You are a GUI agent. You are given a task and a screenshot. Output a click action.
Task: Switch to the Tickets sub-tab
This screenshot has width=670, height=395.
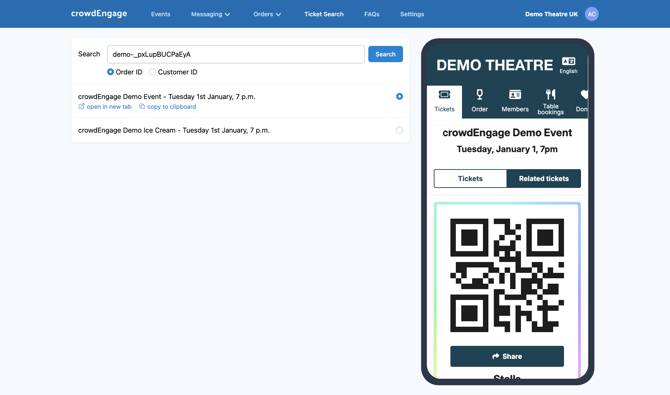[x=470, y=178]
